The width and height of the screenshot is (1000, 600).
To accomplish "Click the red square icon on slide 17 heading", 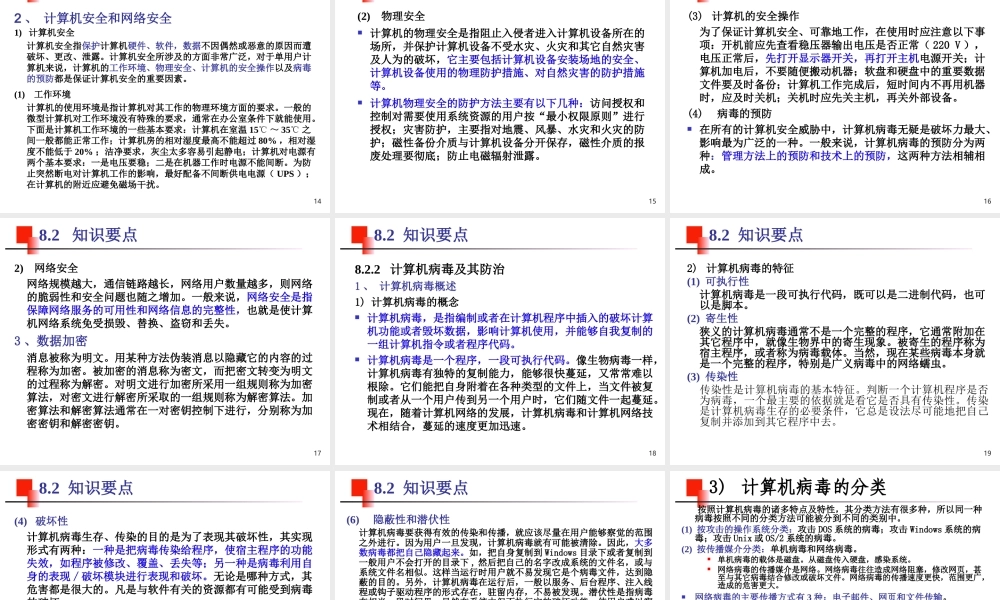I will [24, 236].
